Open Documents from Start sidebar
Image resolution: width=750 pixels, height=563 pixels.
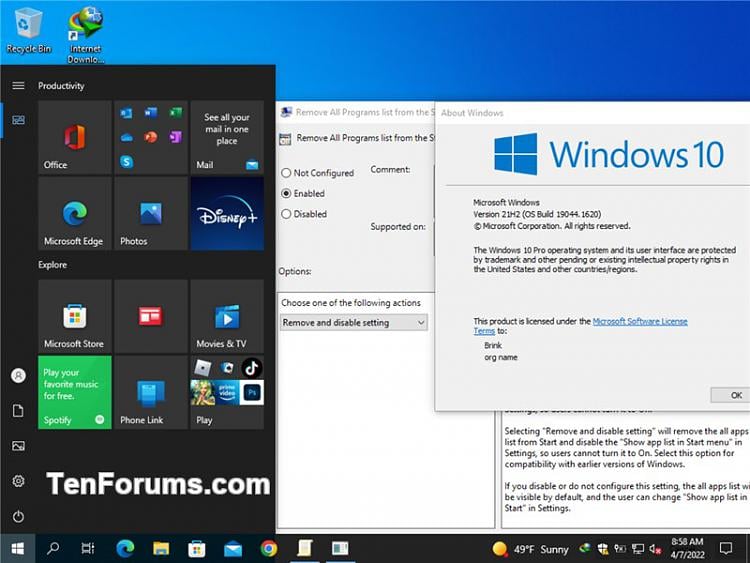18,410
